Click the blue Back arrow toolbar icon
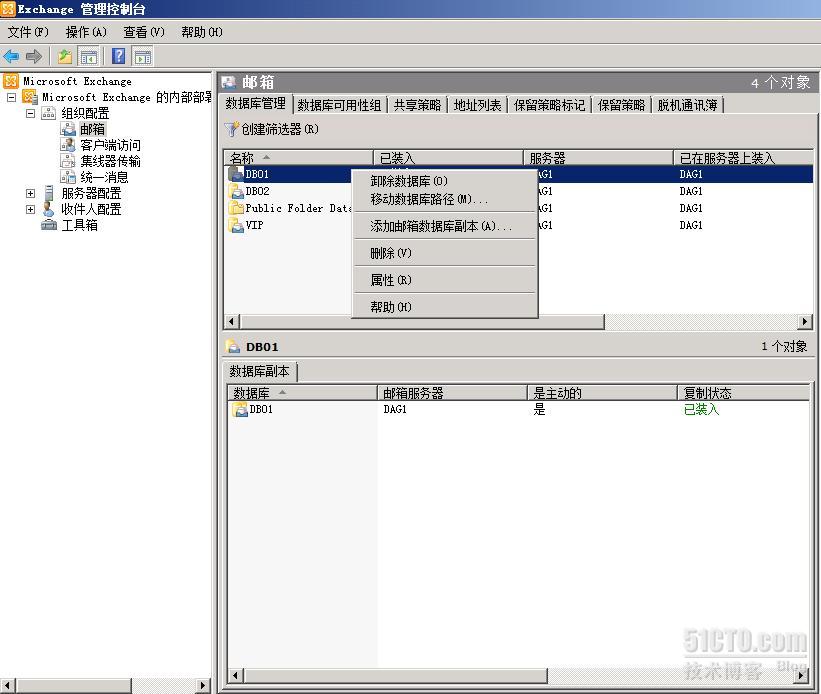 click(11, 56)
